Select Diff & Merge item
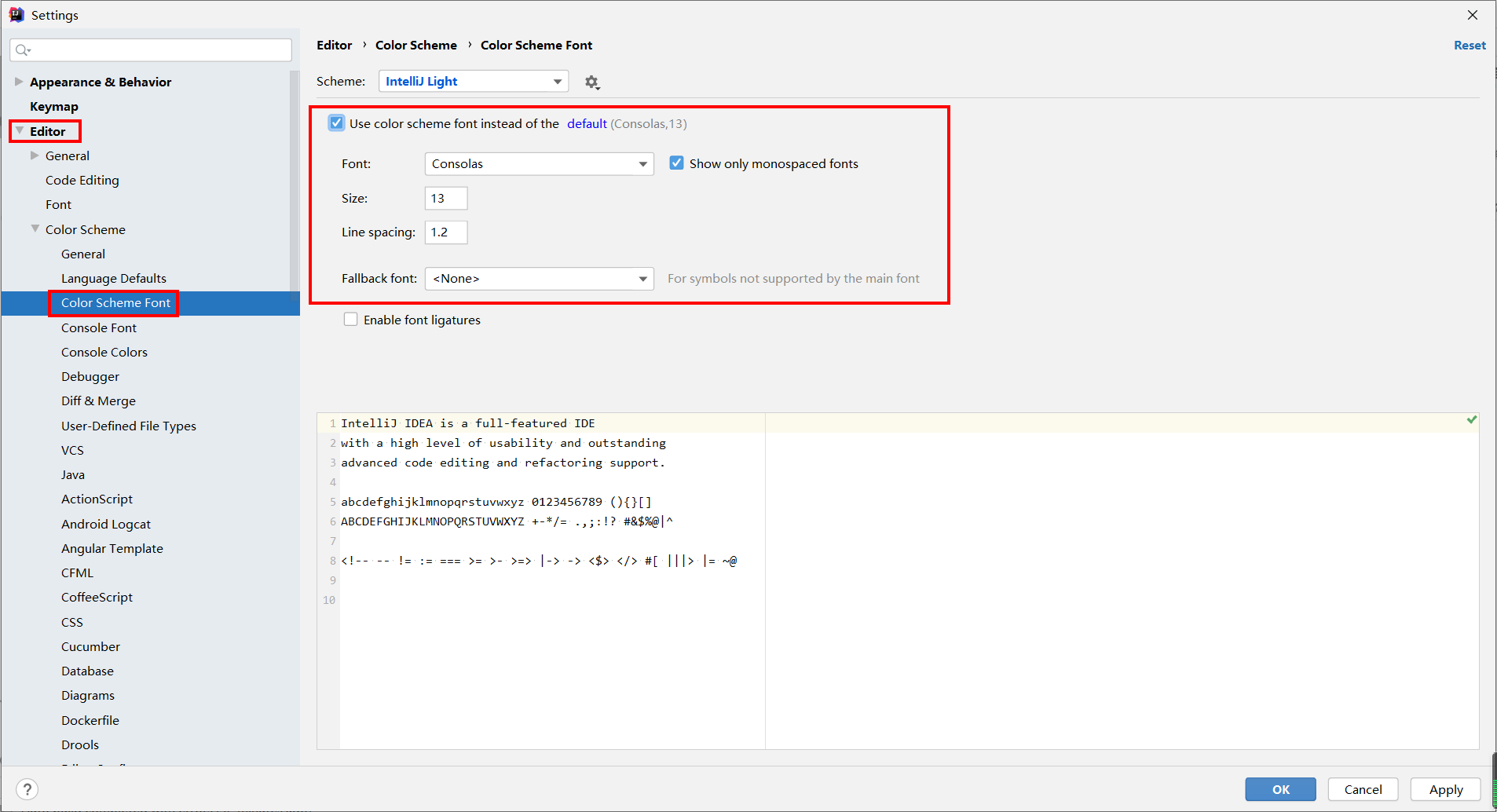 click(99, 401)
